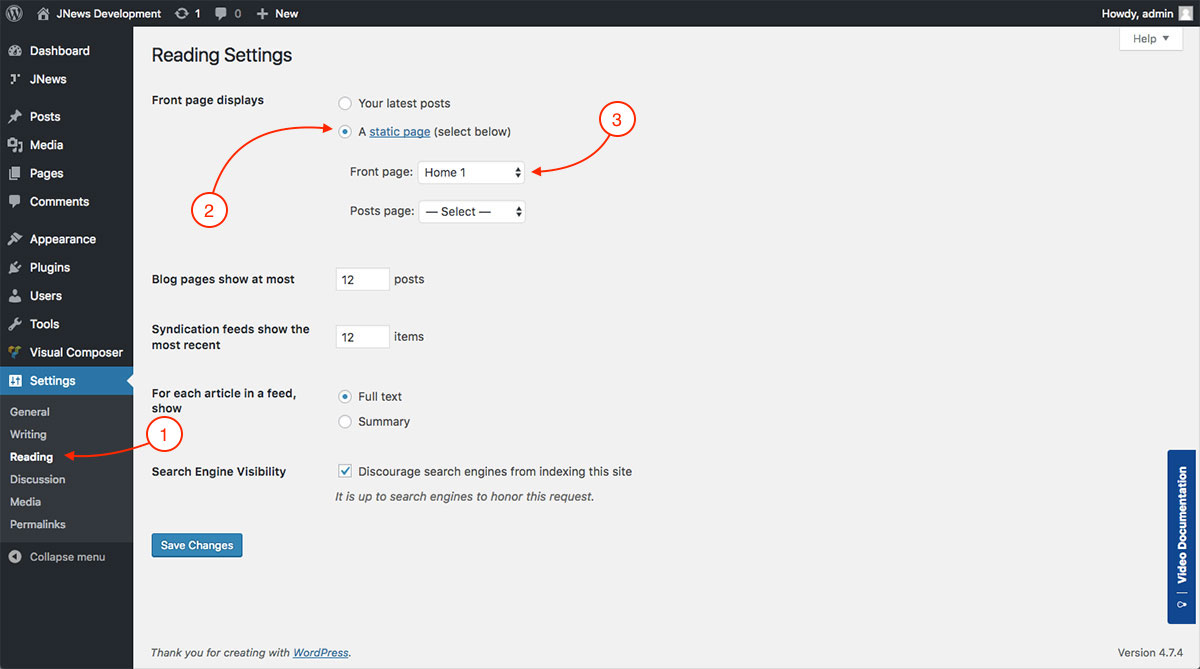1200x669 pixels.
Task: Open Appearance via the paintbrush icon
Action: [x=15, y=240]
